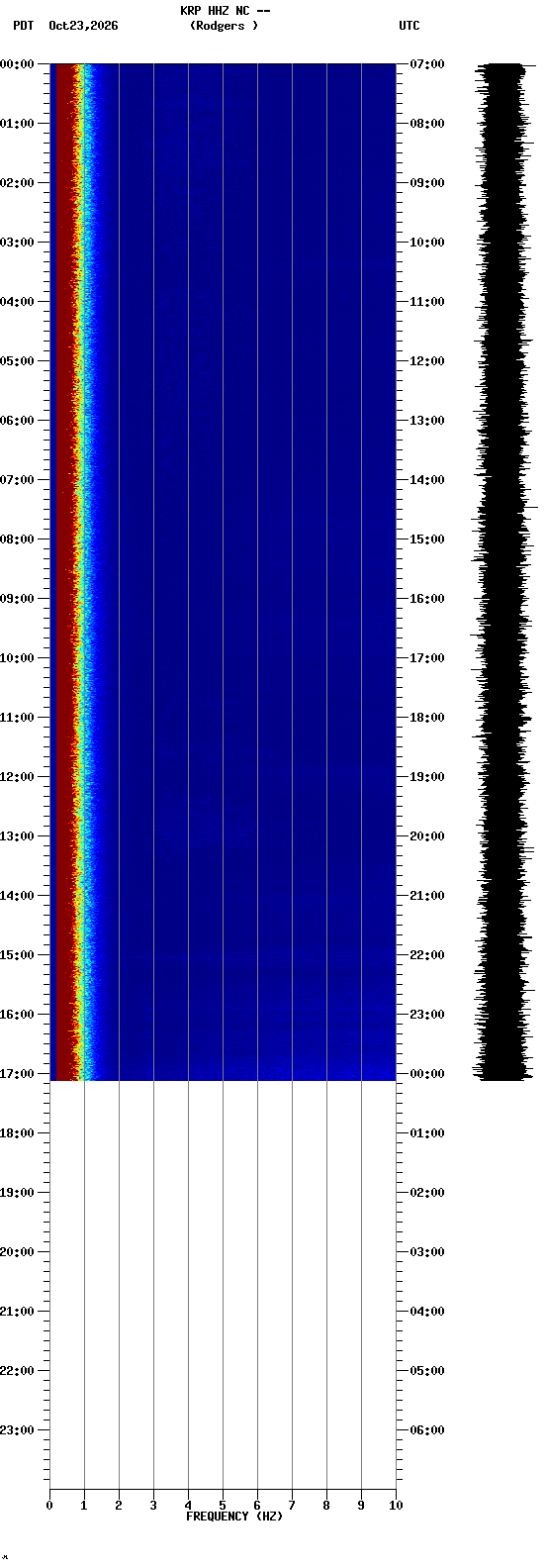Click the UTC '01:00' time label
546x1568 pixels.
point(426,1133)
